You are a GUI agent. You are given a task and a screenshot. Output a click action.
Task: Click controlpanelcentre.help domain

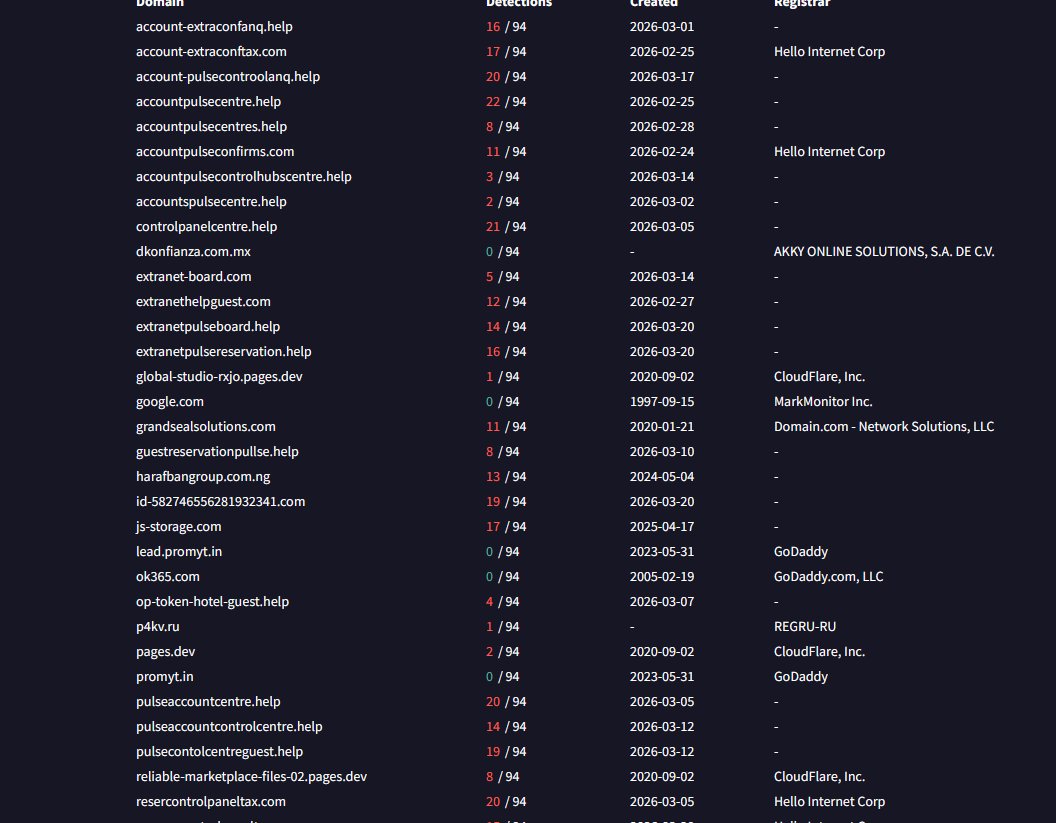206,226
